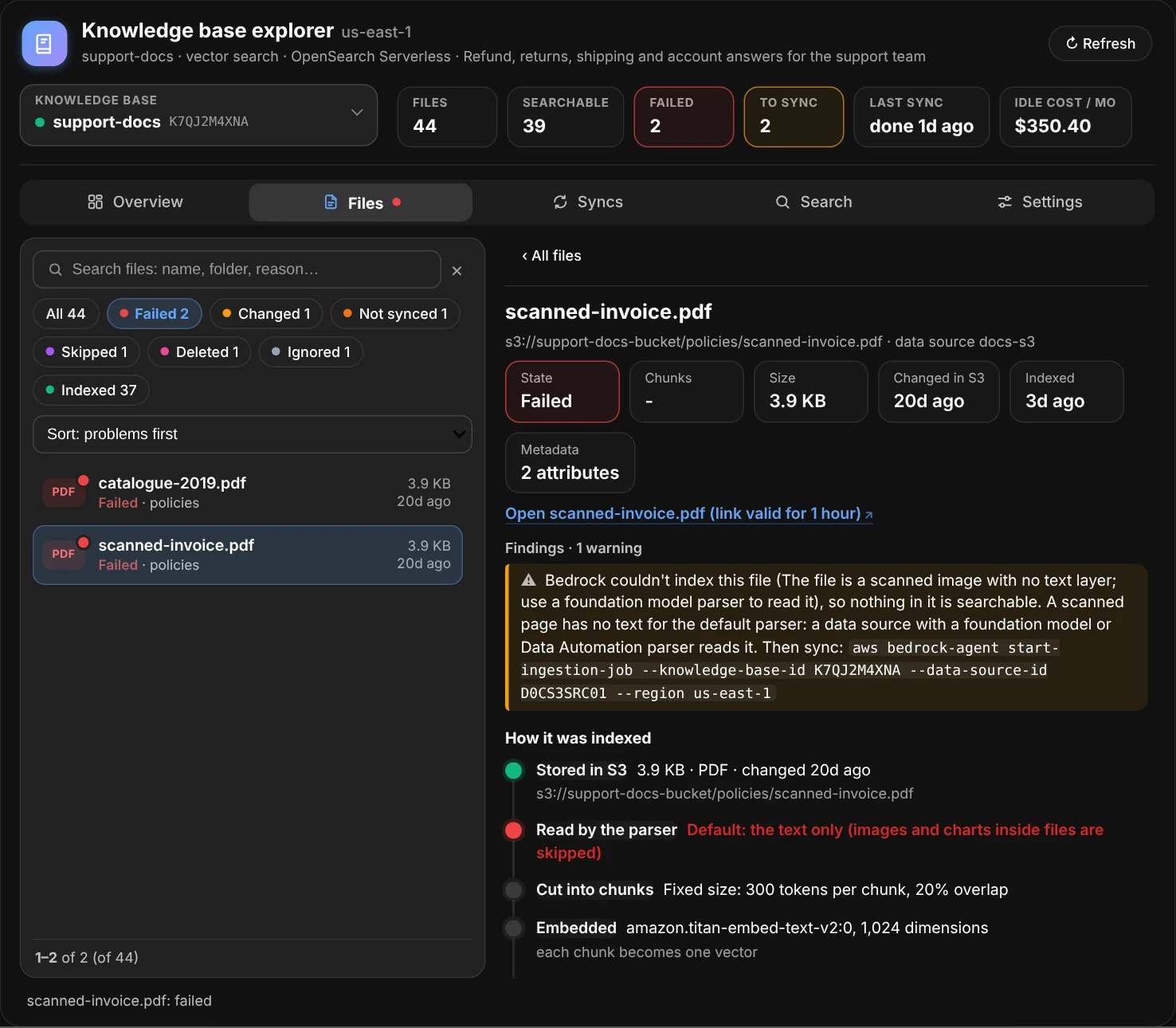The height and width of the screenshot is (1028, 1176).
Task: Filter files by All 44
Action: tap(66, 314)
